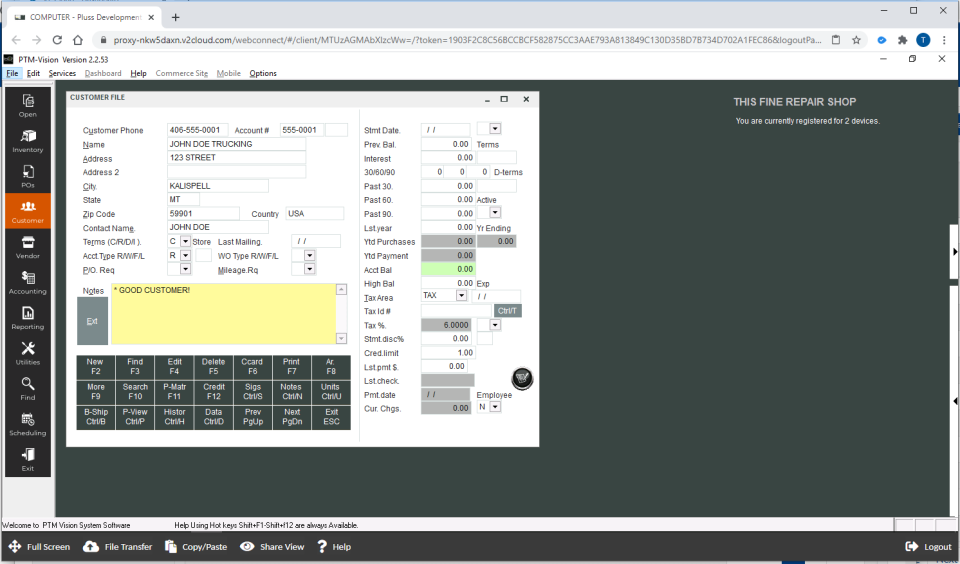This screenshot has height=564, width=960.
Task: Open the Services menu
Action: point(62,73)
